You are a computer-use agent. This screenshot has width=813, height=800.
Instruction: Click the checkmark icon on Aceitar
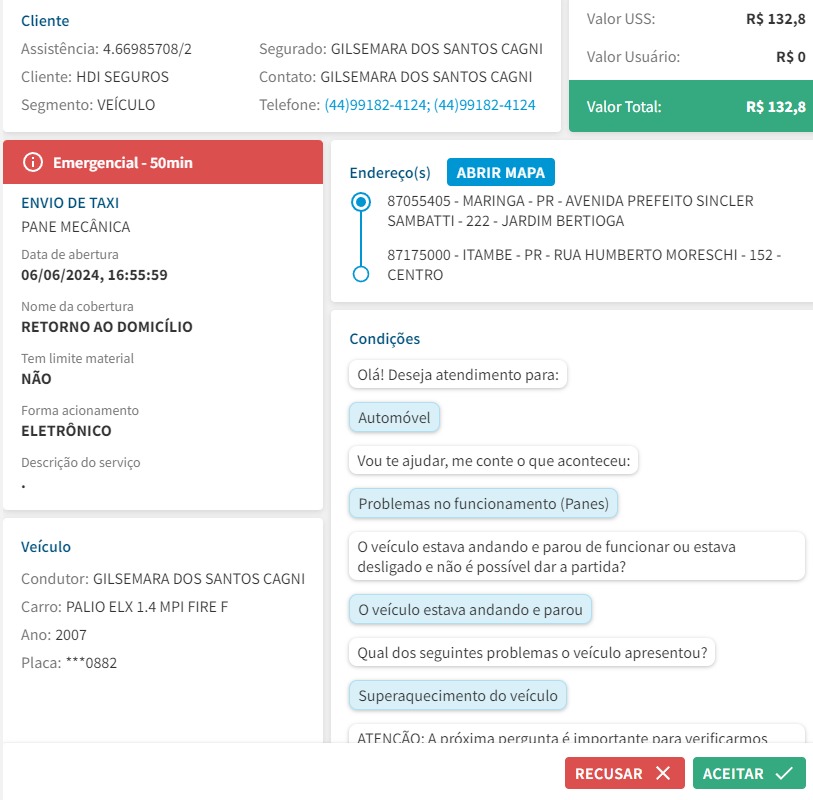point(783,773)
